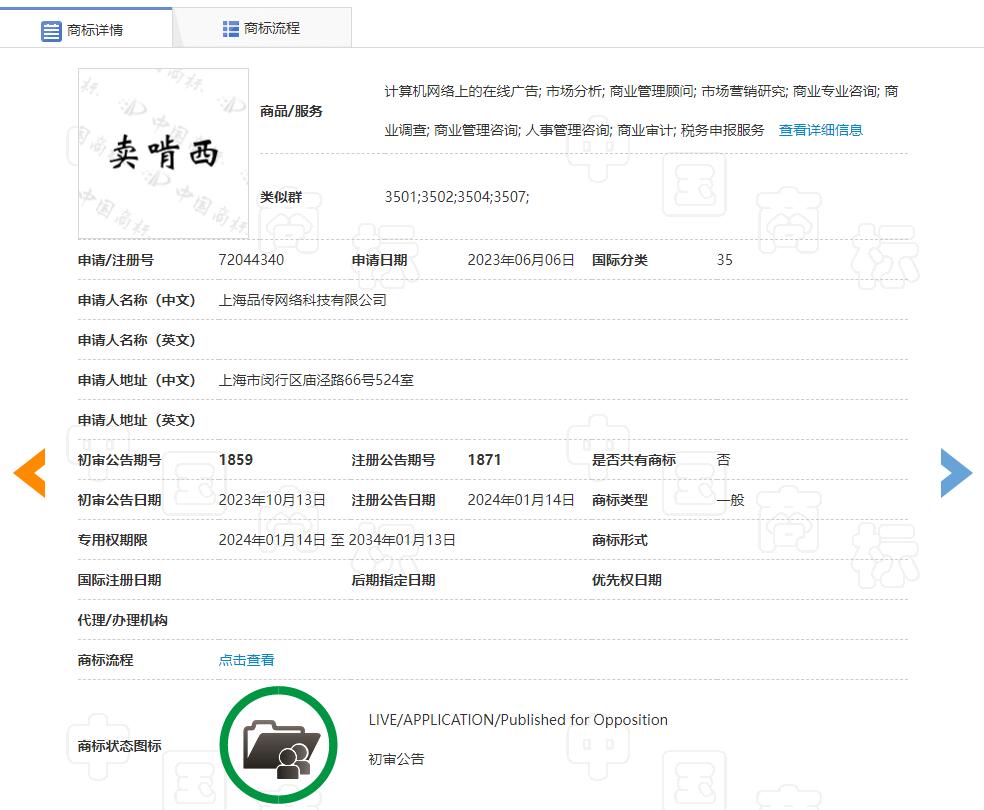Click the 初审公告 status label

coord(396,759)
